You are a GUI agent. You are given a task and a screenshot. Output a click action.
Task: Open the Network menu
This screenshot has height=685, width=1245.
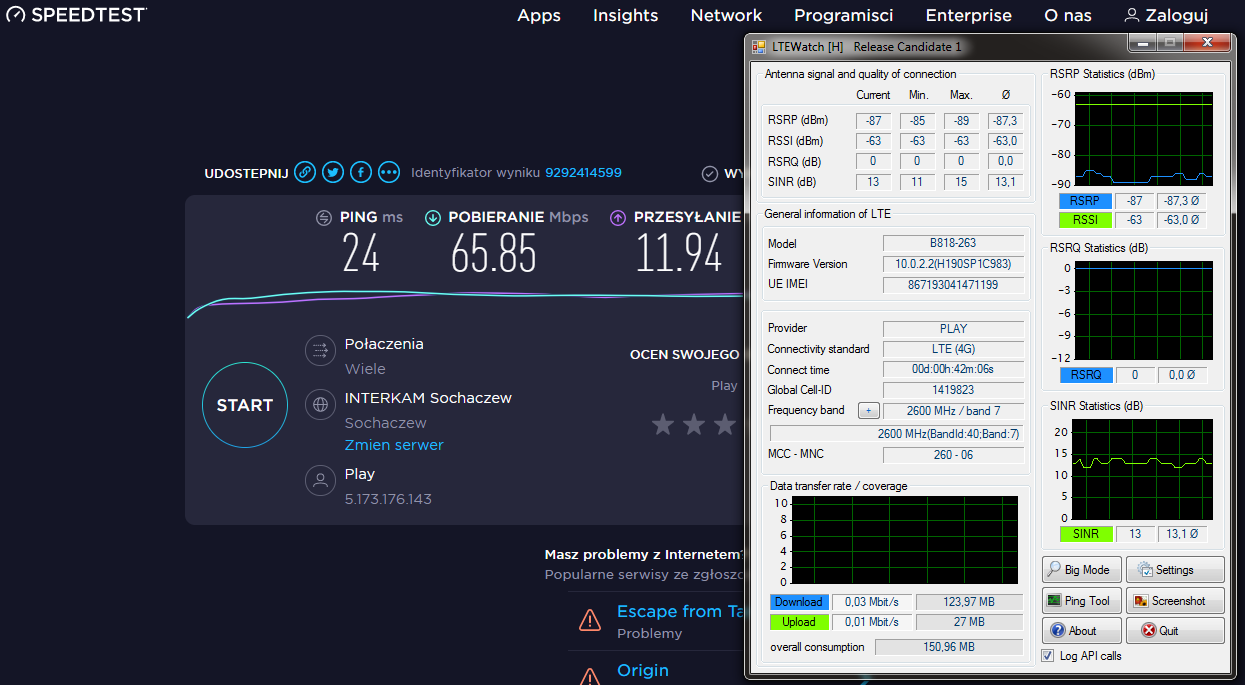tap(726, 15)
